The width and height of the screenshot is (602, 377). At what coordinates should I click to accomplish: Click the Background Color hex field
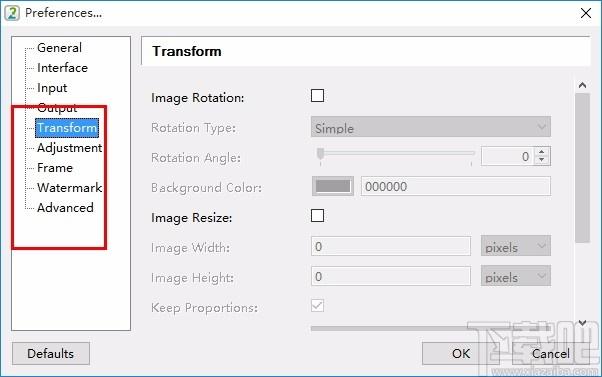click(x=456, y=187)
